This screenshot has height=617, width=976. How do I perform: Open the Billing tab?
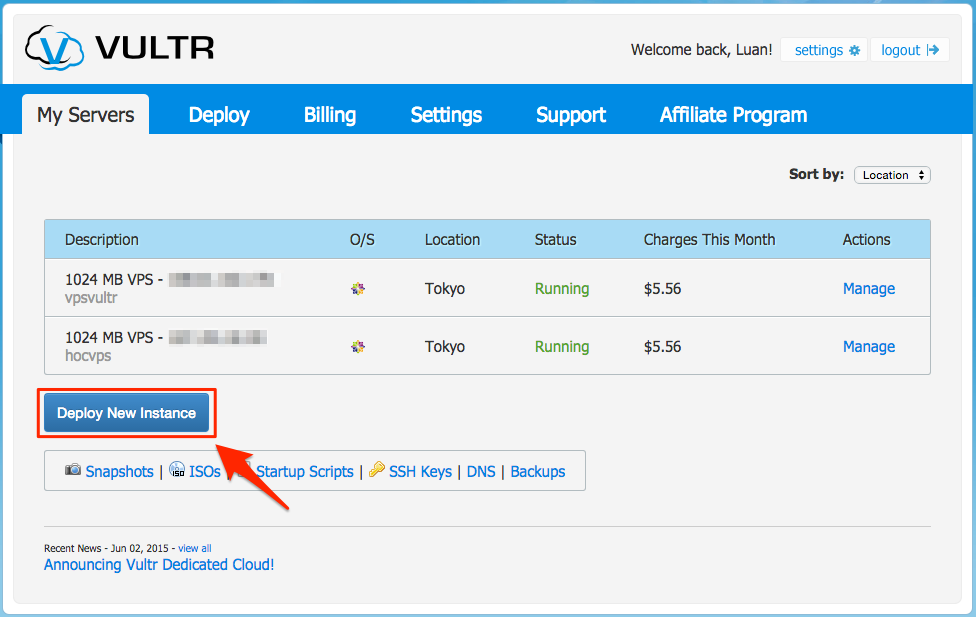pos(330,115)
